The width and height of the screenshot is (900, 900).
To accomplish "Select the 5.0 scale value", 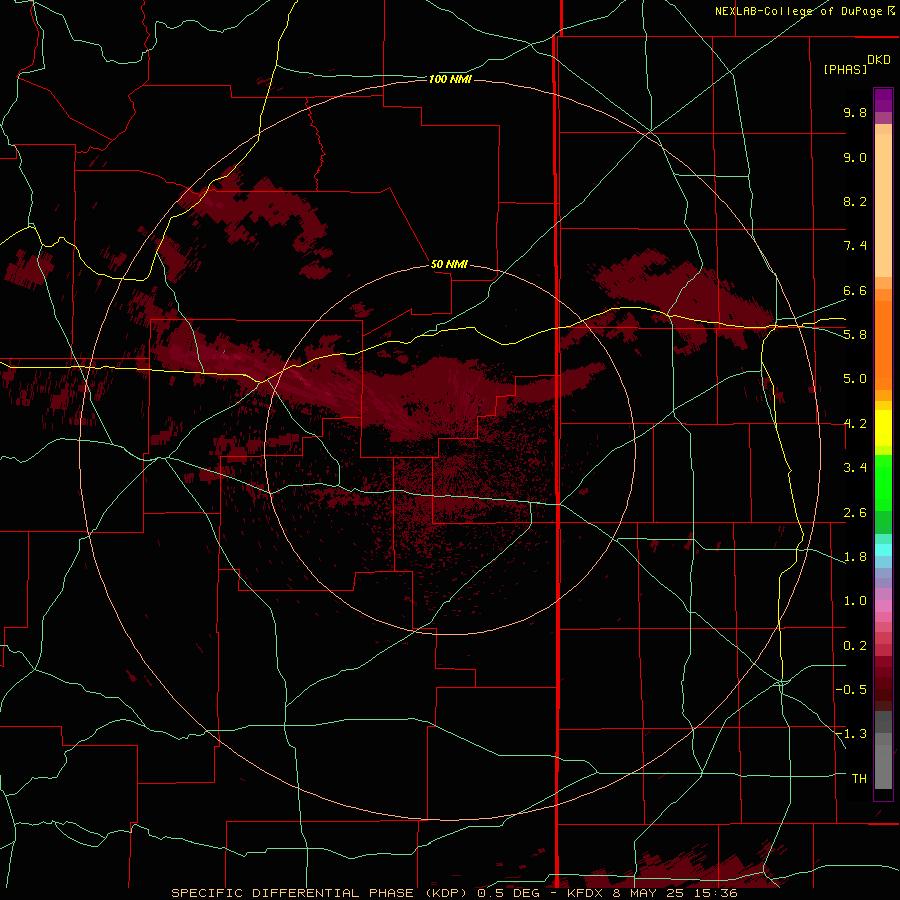I will (x=855, y=379).
